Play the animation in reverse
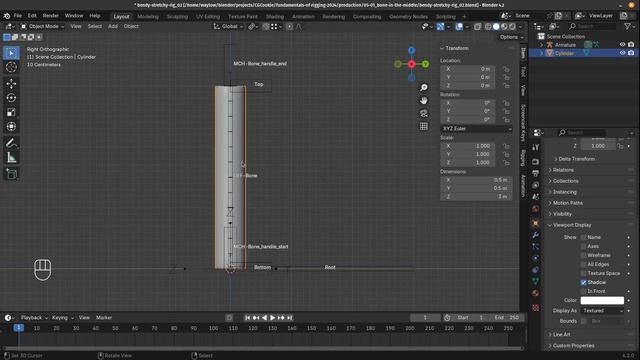640x360 pixels. click(x=264, y=318)
